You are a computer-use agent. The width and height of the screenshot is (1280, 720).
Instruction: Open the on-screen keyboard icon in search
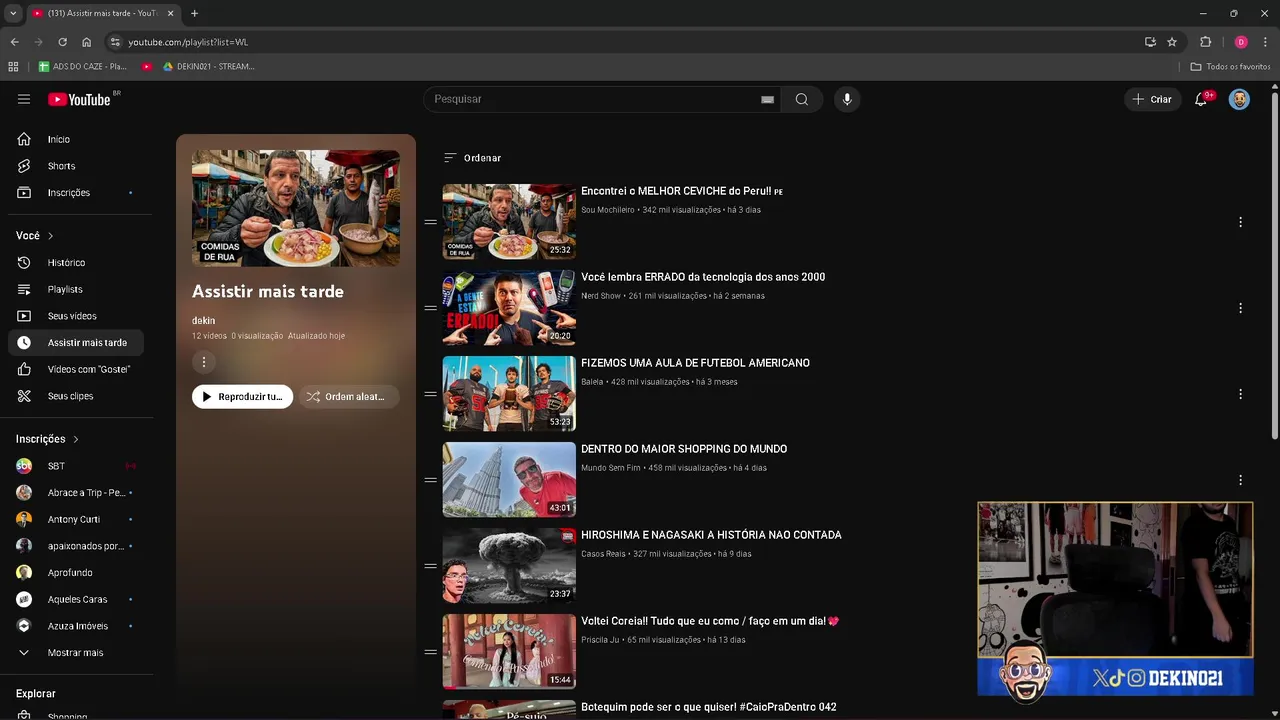(767, 99)
